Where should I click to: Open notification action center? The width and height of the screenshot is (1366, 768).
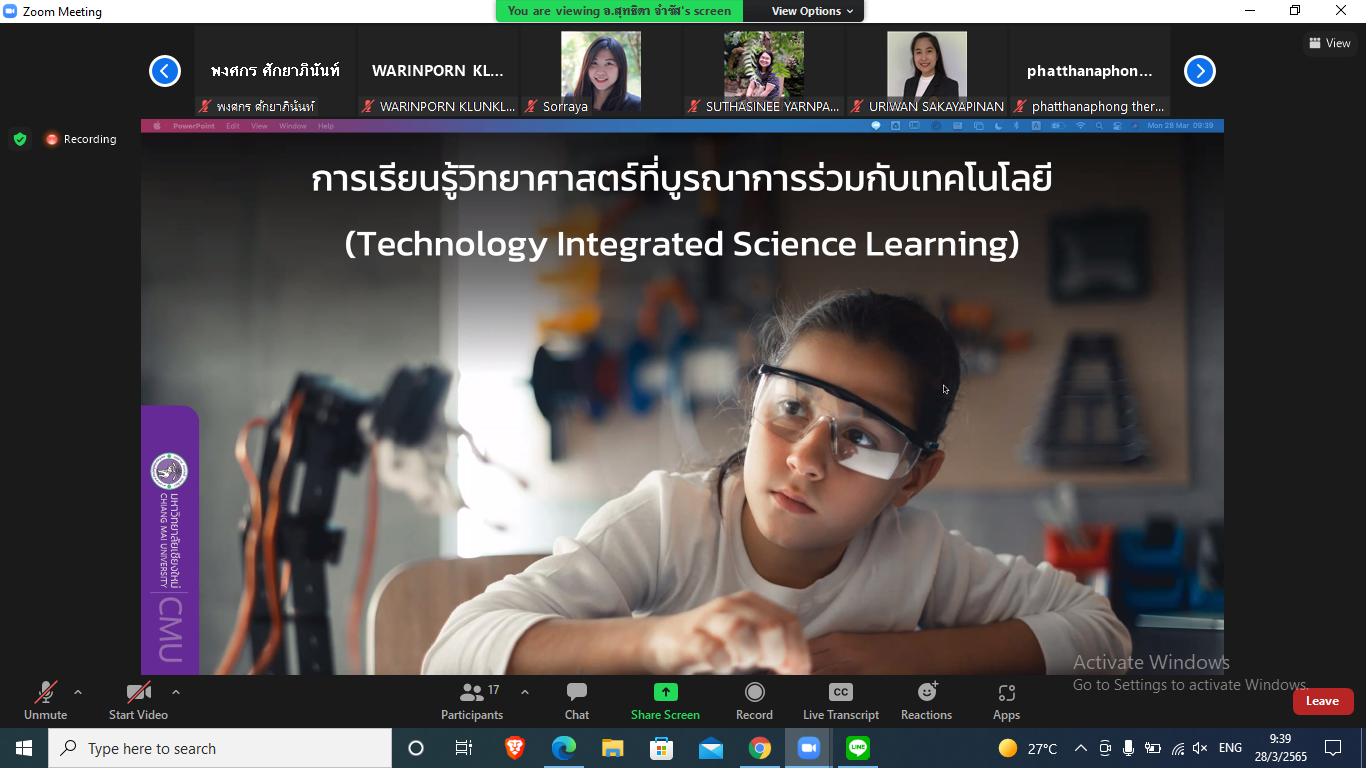(1333, 748)
